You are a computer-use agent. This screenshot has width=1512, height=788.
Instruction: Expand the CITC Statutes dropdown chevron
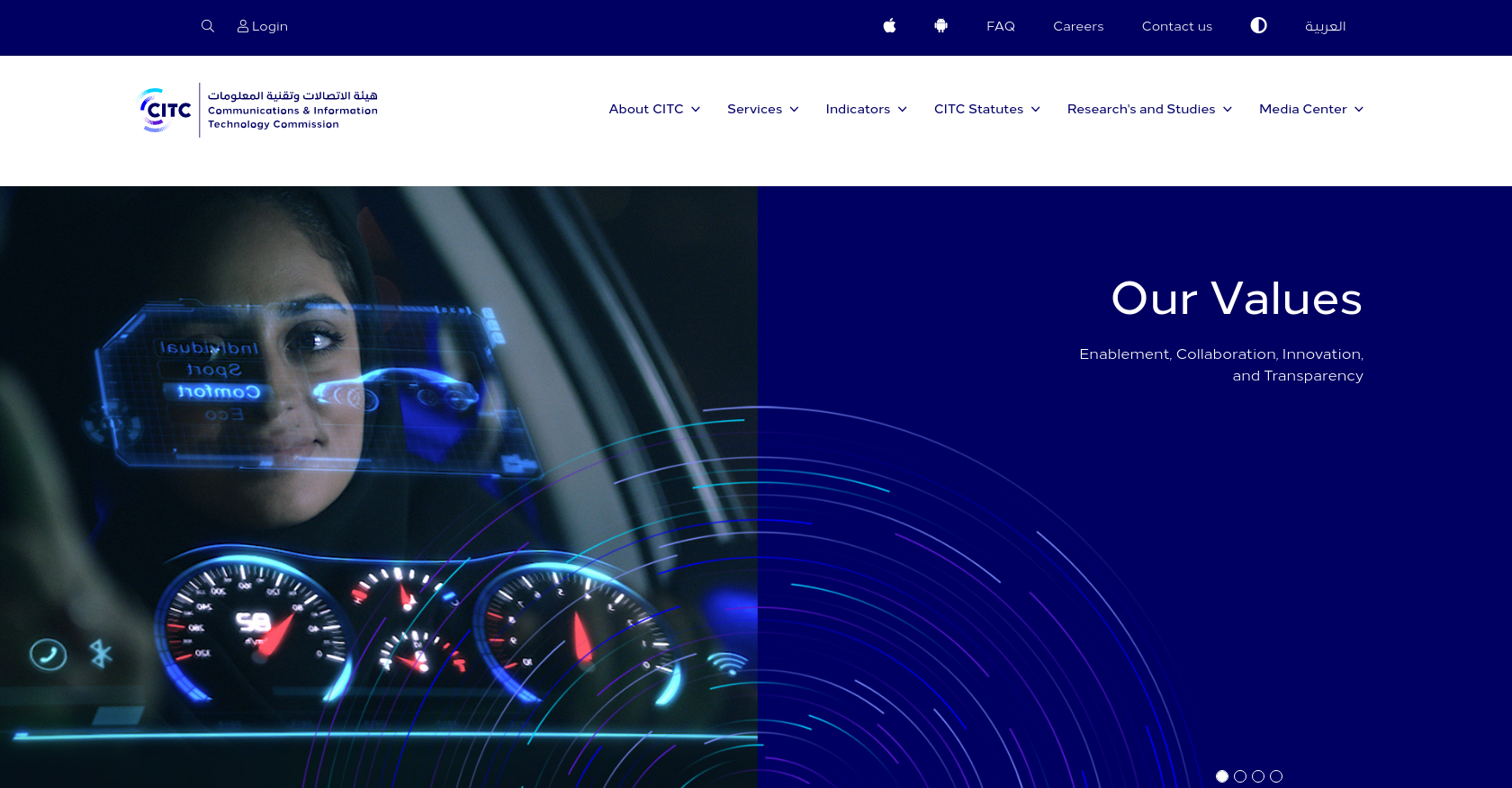(1035, 110)
